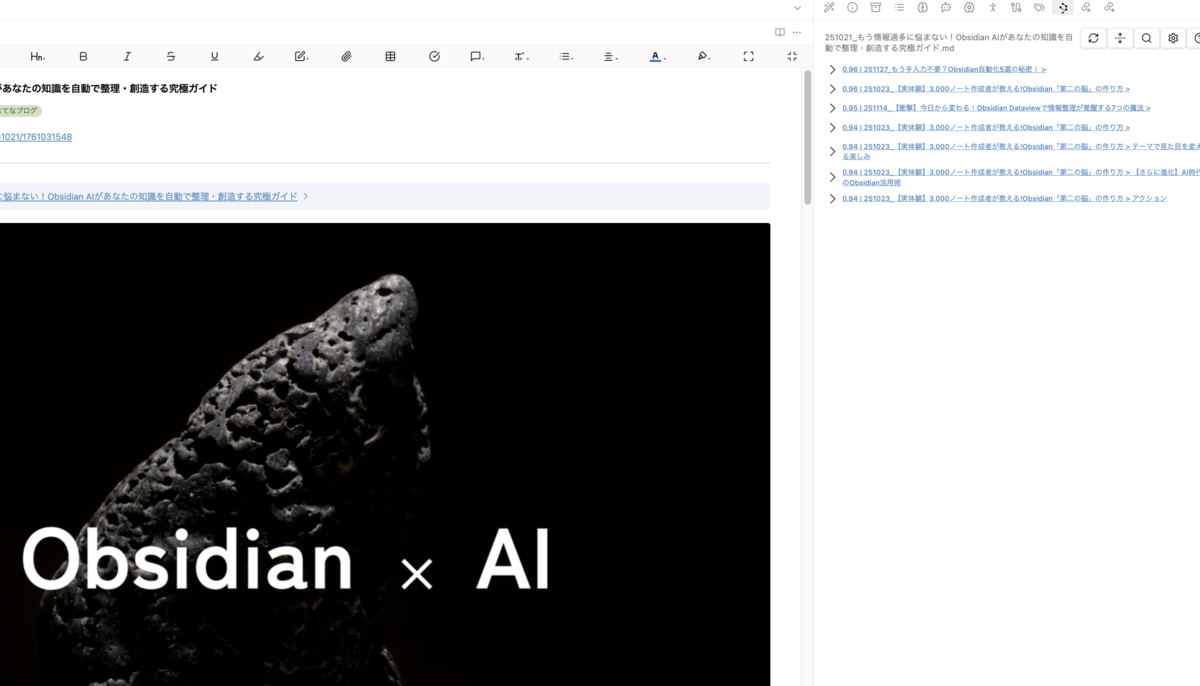The image size is (1200, 686).
Task: Open the embedded link 'Obsidian AIがあなたの知識を自動で整理'
Action: point(149,196)
